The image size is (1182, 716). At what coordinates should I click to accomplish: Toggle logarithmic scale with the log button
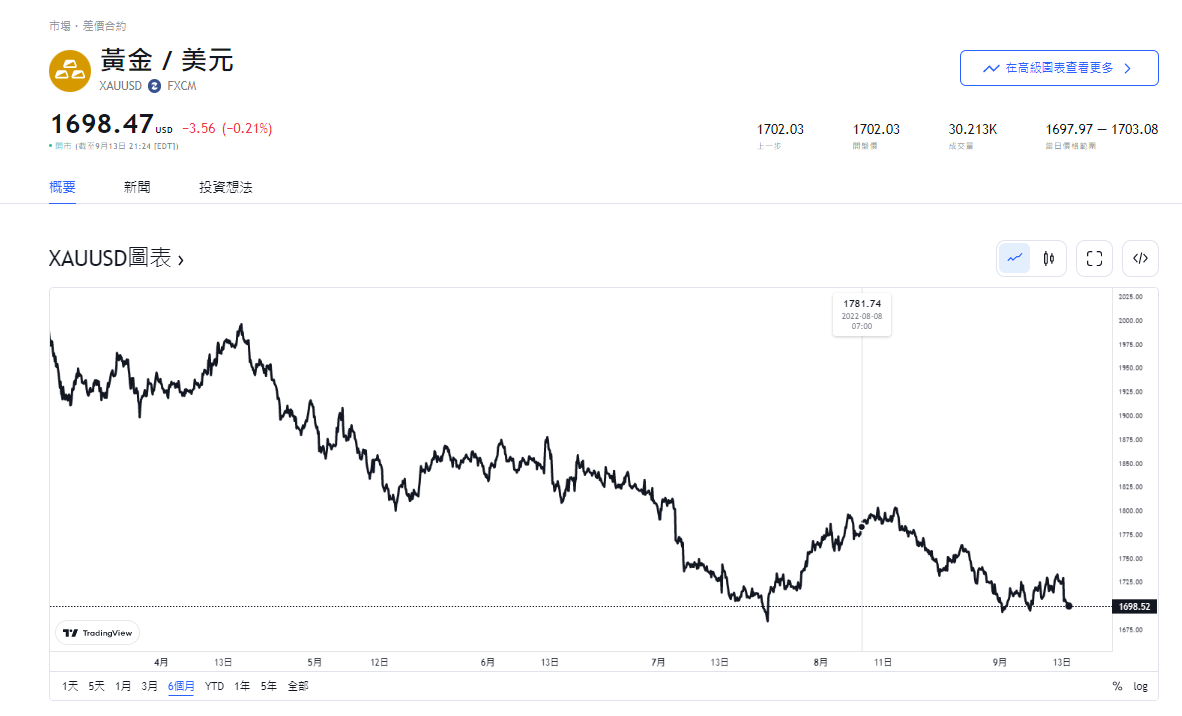[1140, 686]
